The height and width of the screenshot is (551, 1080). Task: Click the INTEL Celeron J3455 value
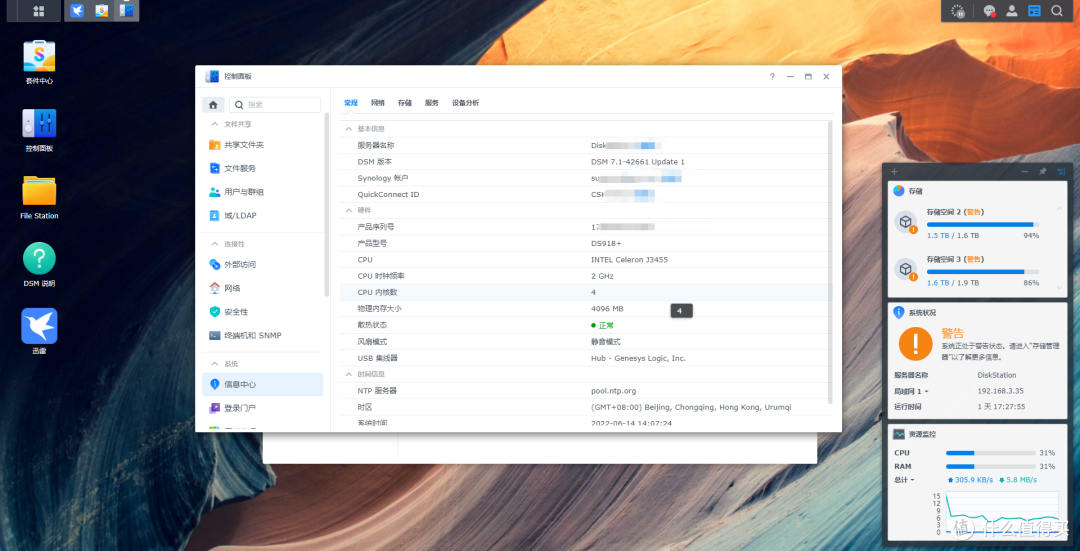pyautogui.click(x=630, y=260)
